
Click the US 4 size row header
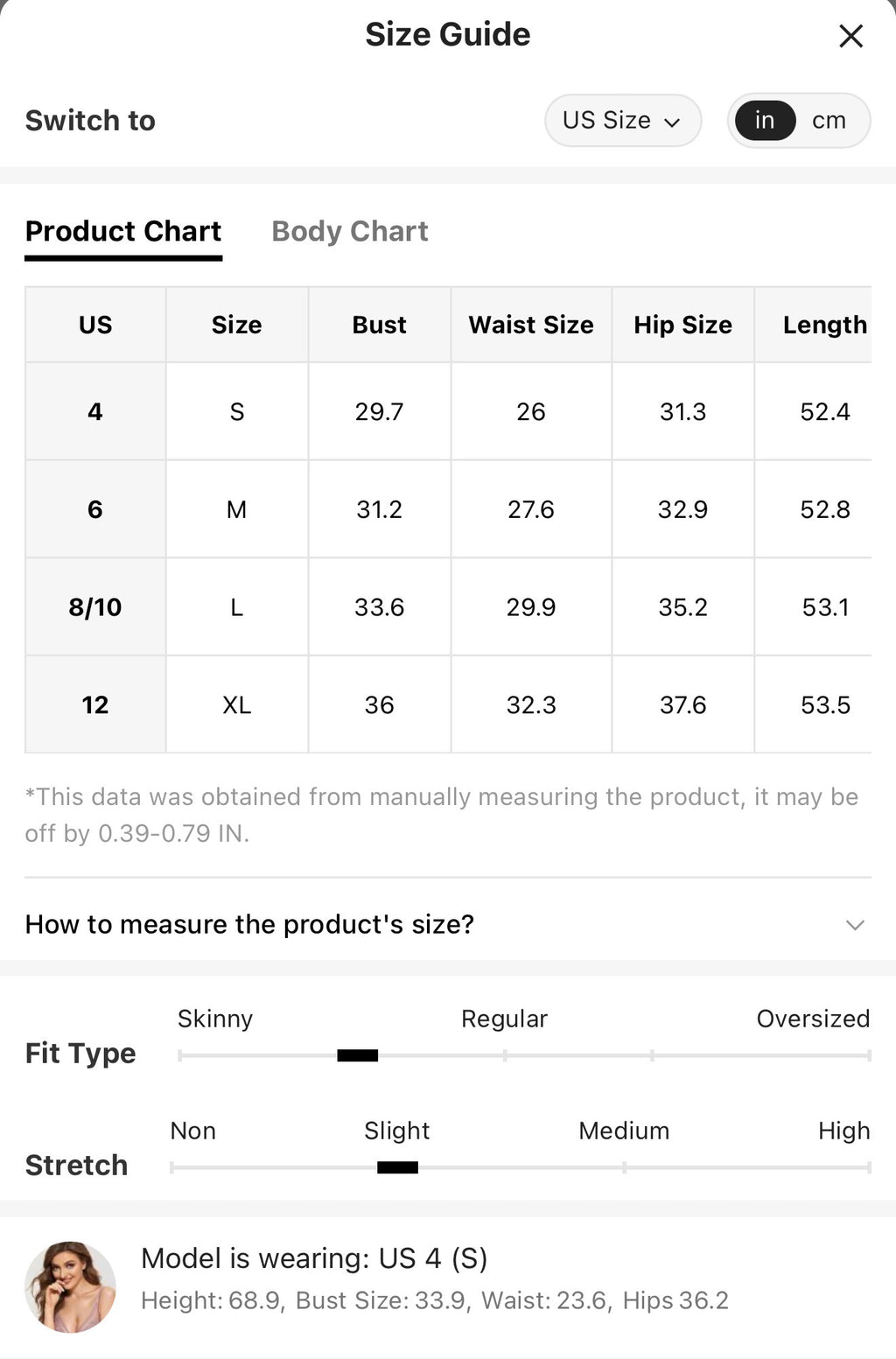click(x=95, y=411)
